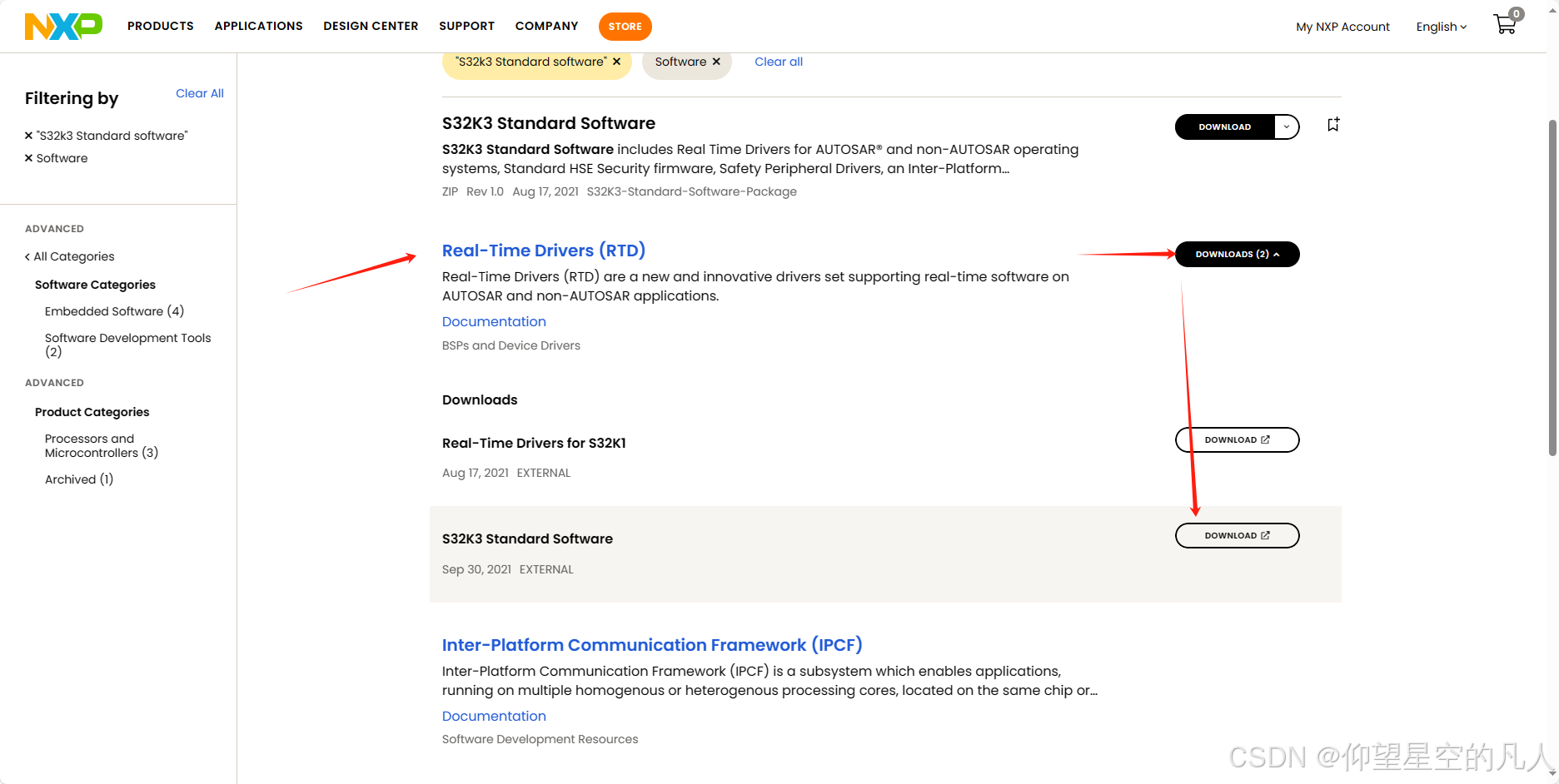The width and height of the screenshot is (1559, 784).
Task: Open Documentation for IPCF
Action: 494,716
